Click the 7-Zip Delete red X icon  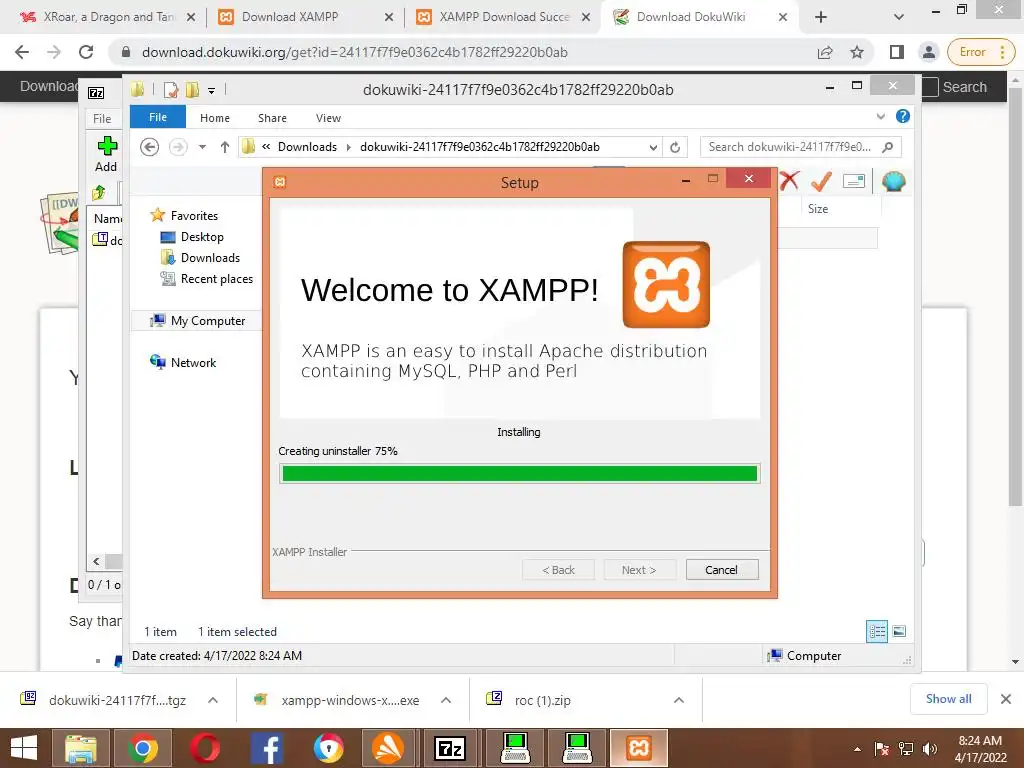[788, 180]
